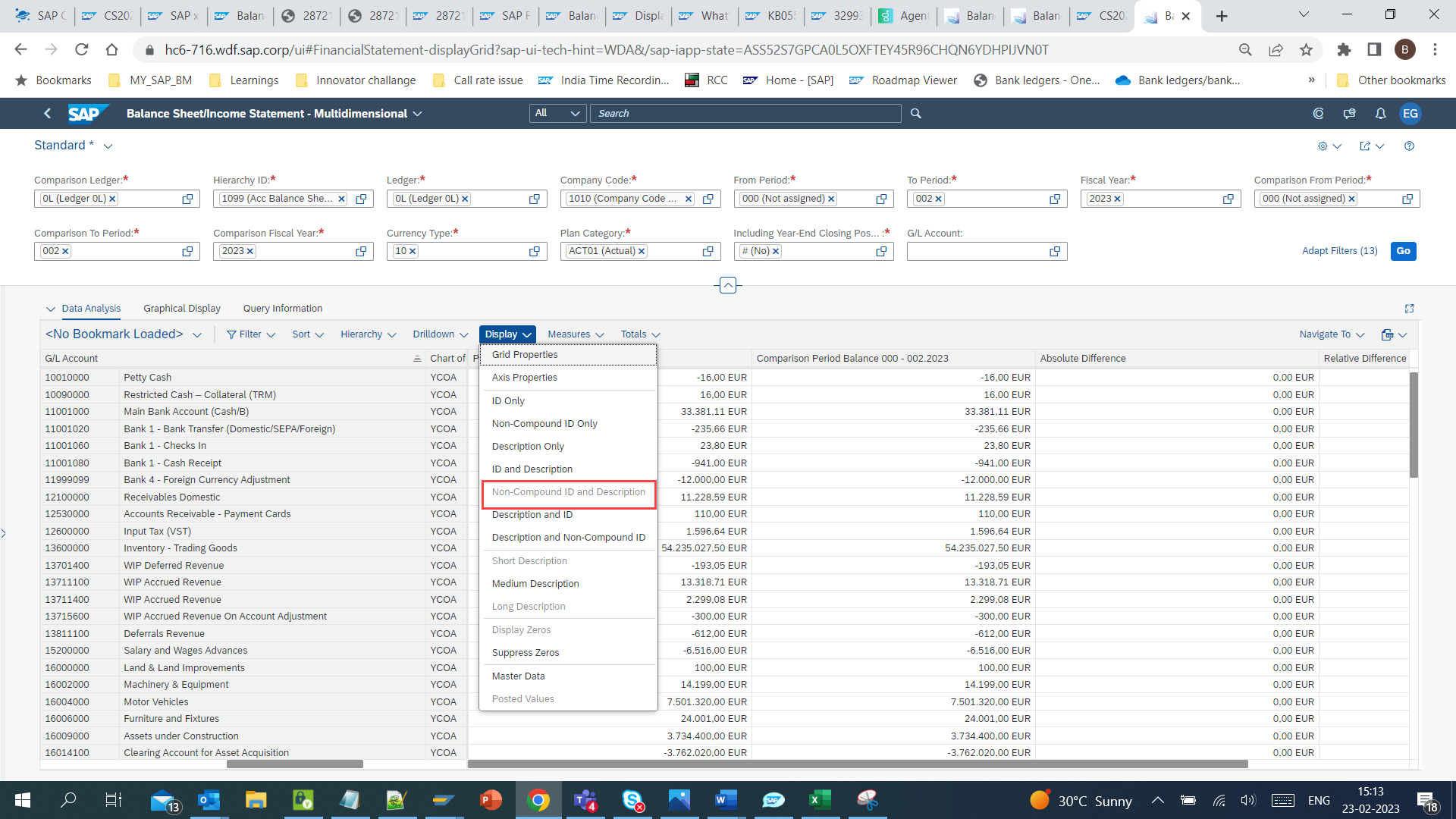The height and width of the screenshot is (819, 1456).
Task: Open the All search scope dropdown
Action: (x=557, y=114)
